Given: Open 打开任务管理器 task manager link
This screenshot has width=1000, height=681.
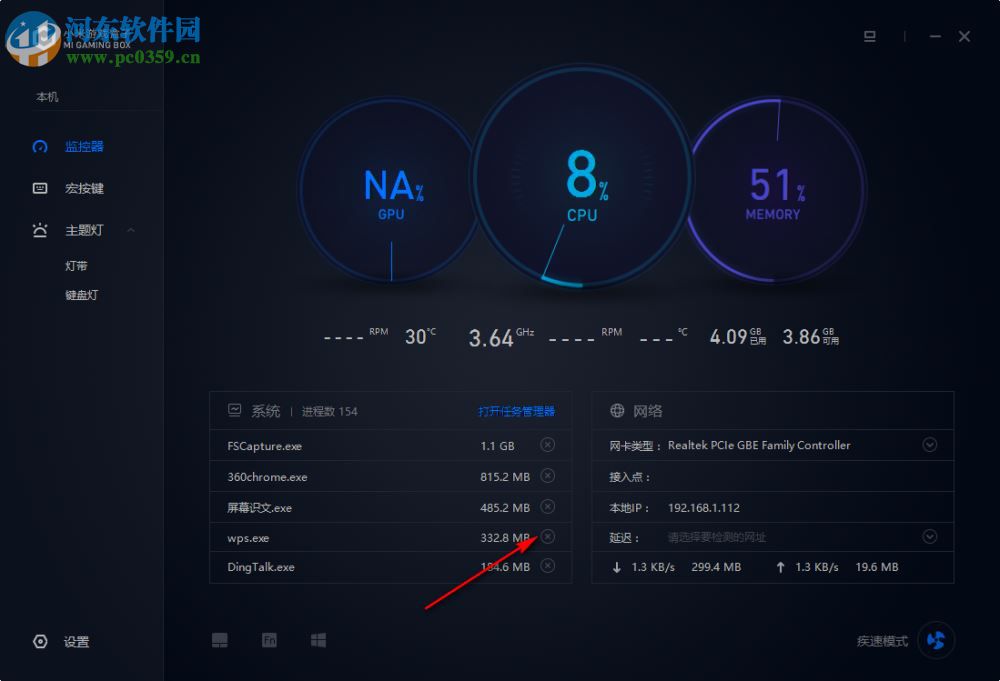Looking at the screenshot, I should coord(518,411).
